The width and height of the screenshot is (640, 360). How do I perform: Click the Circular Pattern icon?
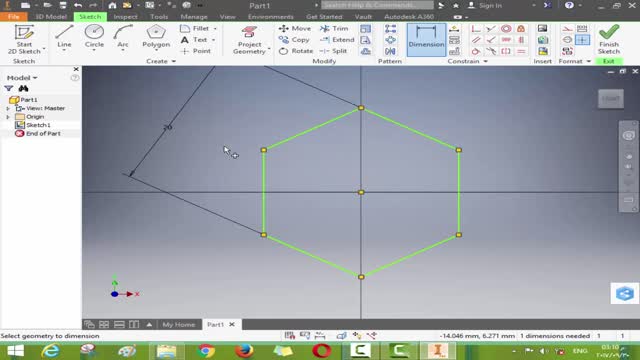click(390, 40)
